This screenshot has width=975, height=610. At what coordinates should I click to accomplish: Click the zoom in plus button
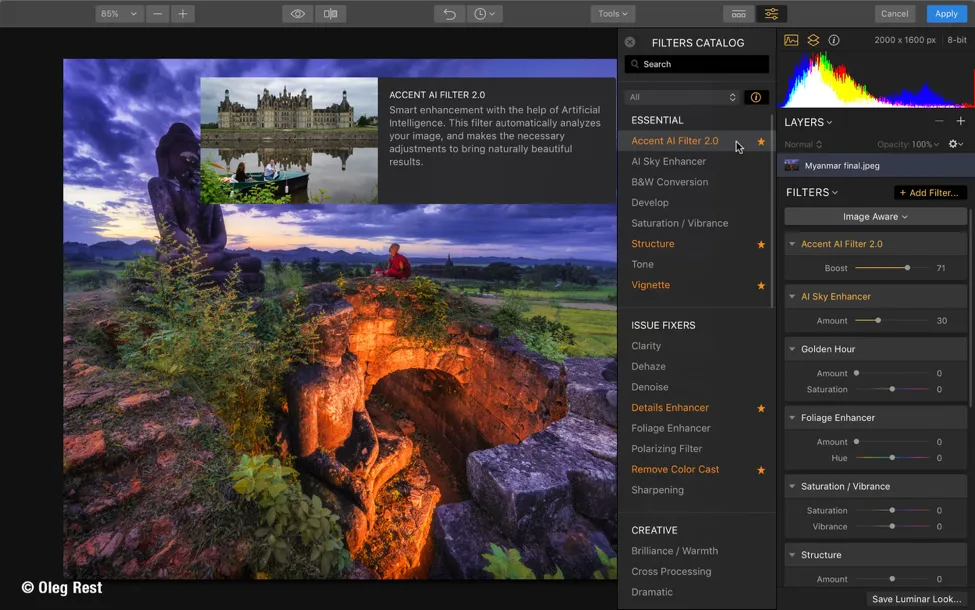(x=182, y=14)
